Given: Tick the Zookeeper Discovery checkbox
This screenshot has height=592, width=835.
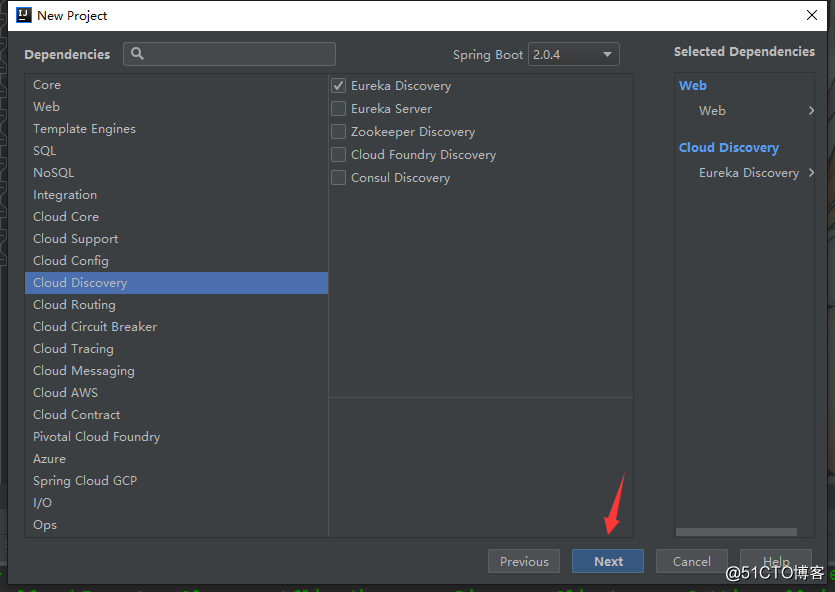Looking at the screenshot, I should 339,131.
